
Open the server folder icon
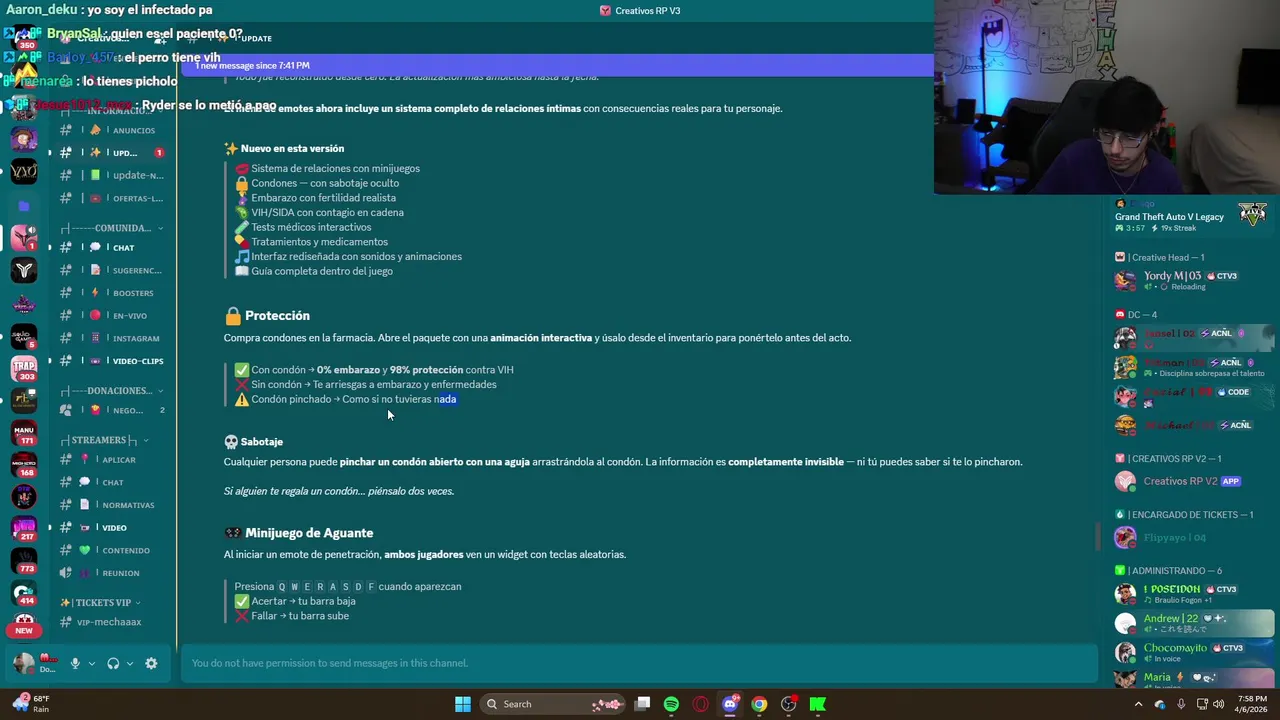(x=24, y=206)
